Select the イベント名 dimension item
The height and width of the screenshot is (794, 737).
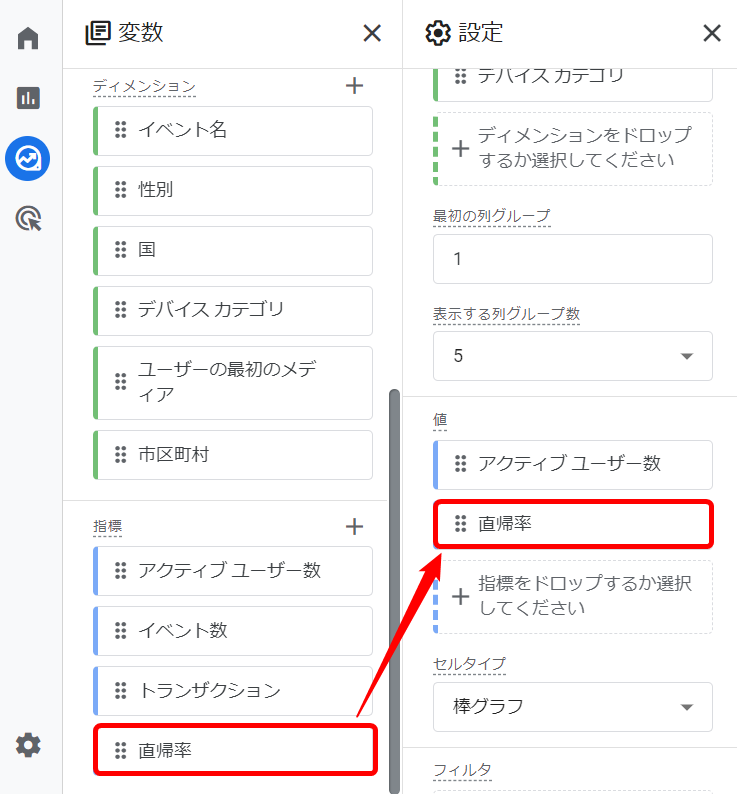[233, 130]
